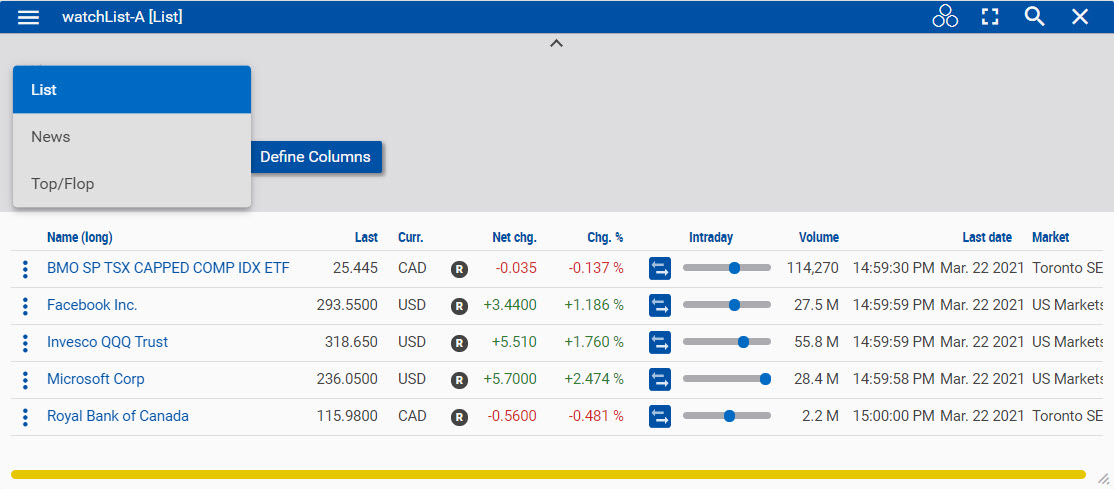Click trade arrows icon for Microsoft Corp
Viewport: 1114px width, 489px height.
click(x=659, y=380)
